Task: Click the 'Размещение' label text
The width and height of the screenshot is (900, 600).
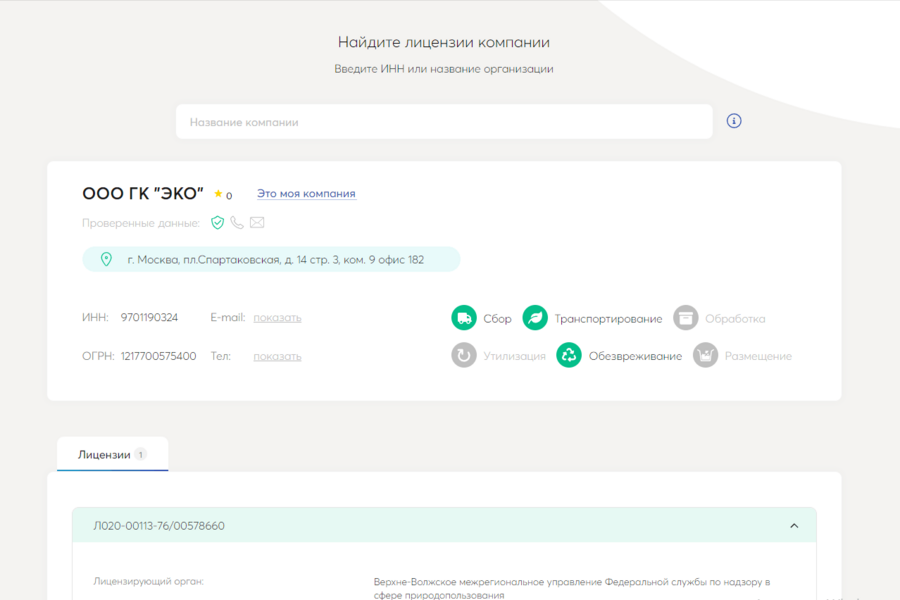Action: (x=758, y=357)
